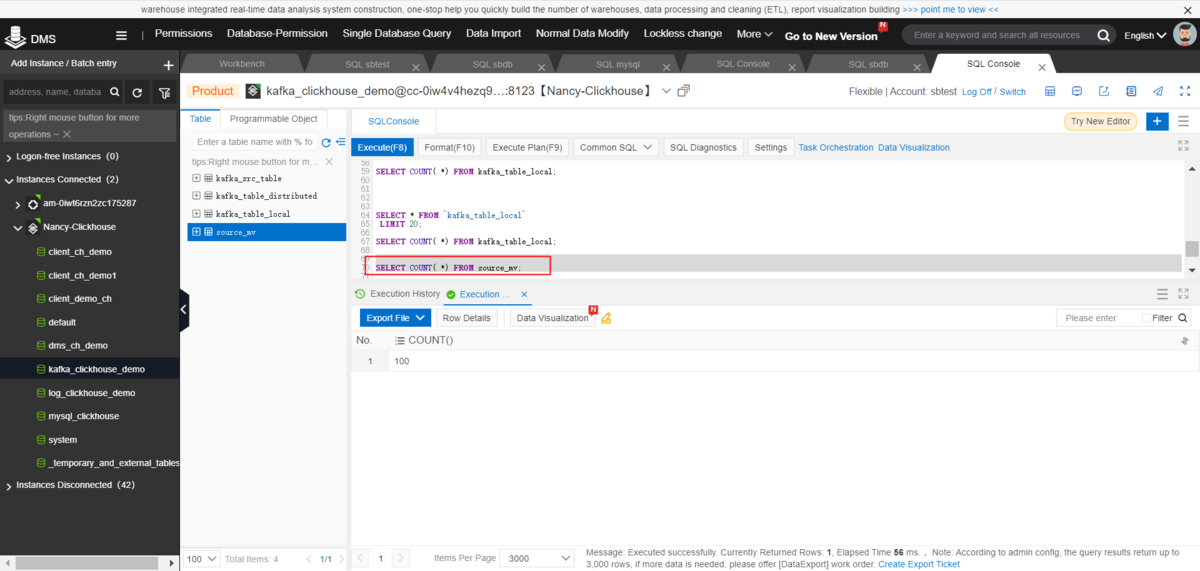Refresh the table list
The width and height of the screenshot is (1200, 571).
326,142
